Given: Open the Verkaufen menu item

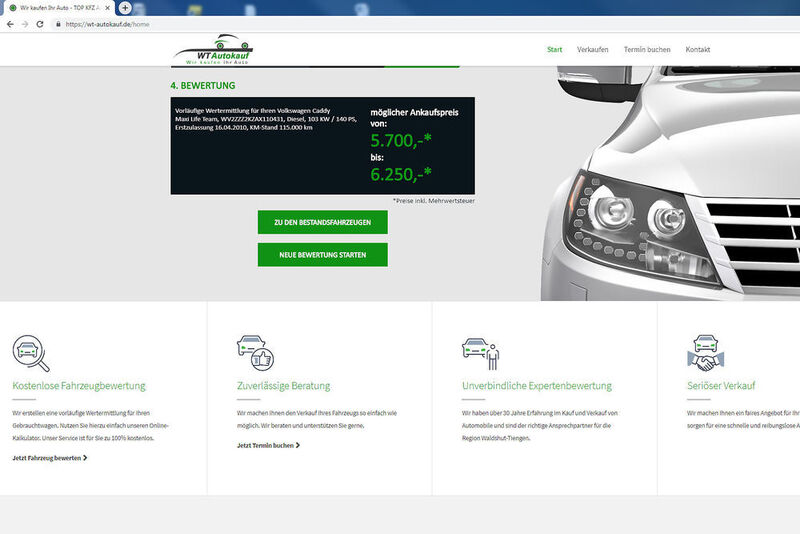Looking at the screenshot, I should click(592, 49).
